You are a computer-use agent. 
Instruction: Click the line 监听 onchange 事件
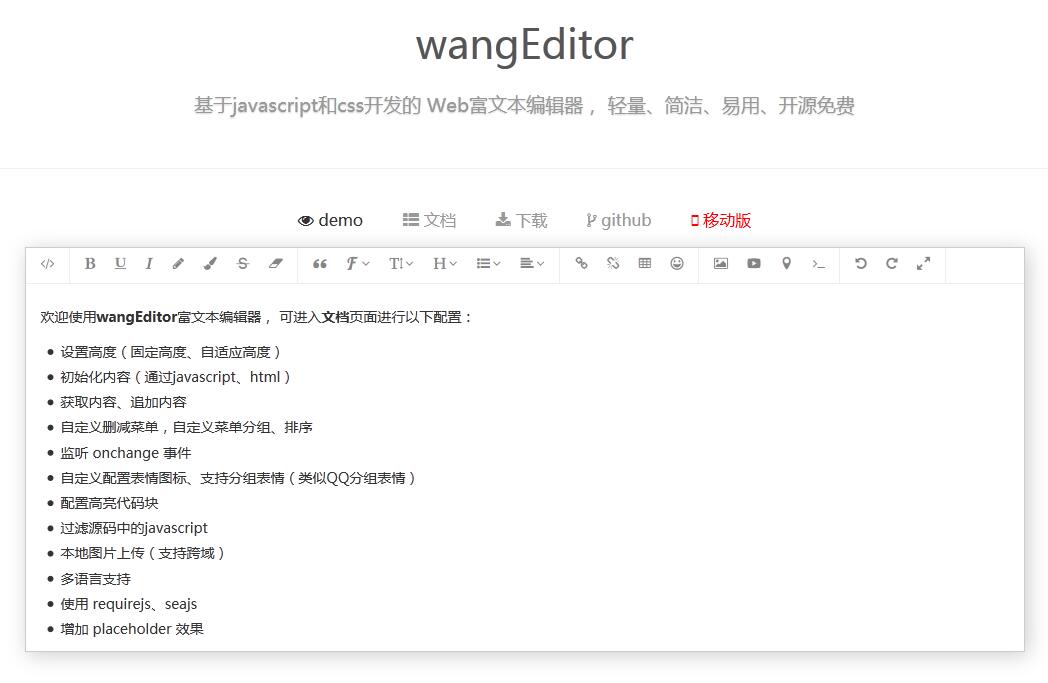point(126,453)
